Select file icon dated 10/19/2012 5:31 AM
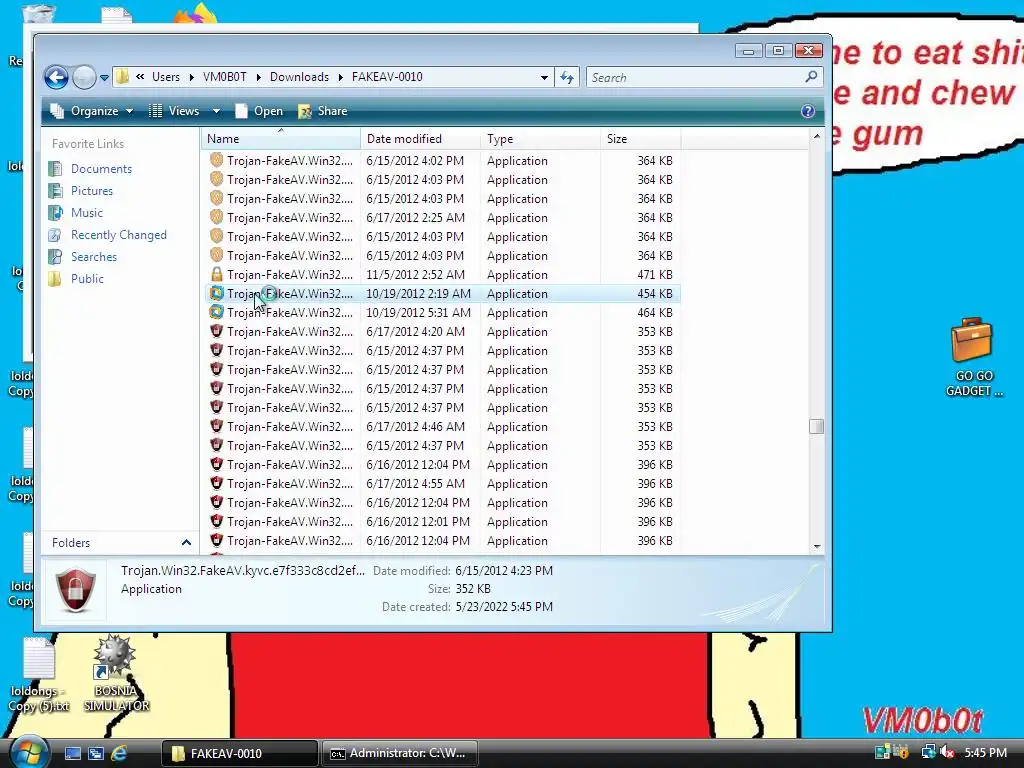Viewport: 1024px width, 768px height. click(x=216, y=312)
